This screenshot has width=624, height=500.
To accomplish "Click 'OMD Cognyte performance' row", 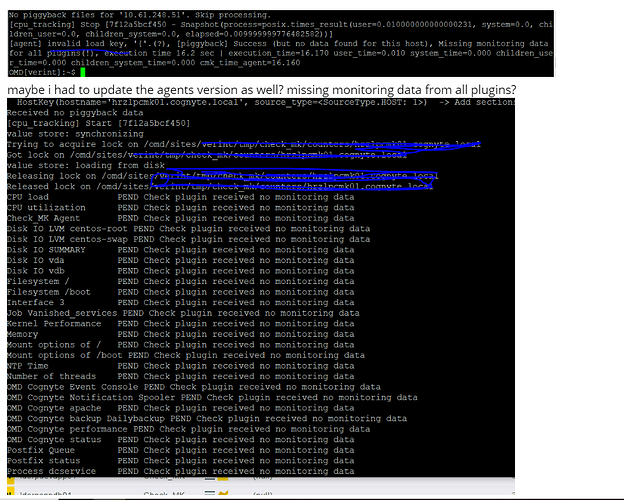I will (x=189, y=429).
